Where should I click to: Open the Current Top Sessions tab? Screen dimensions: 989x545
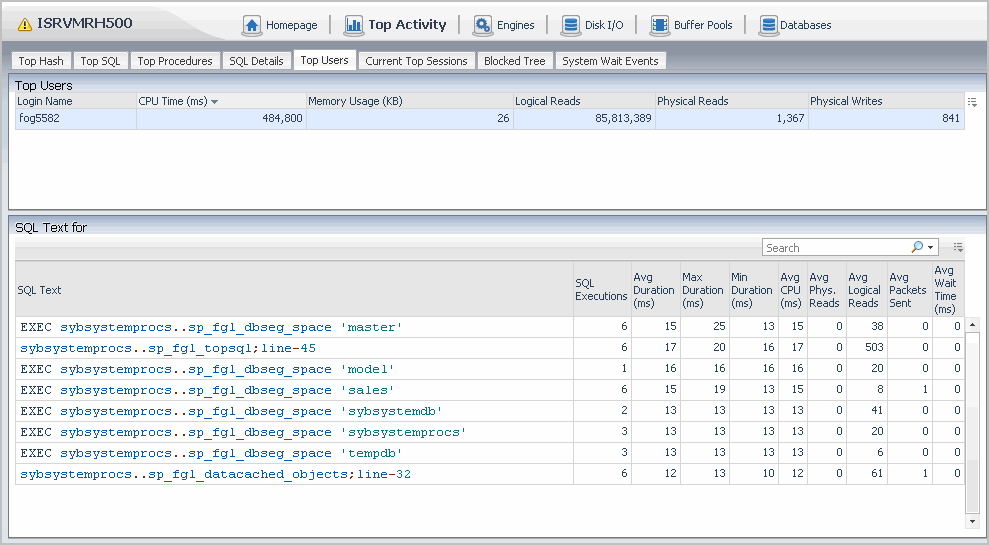416,61
